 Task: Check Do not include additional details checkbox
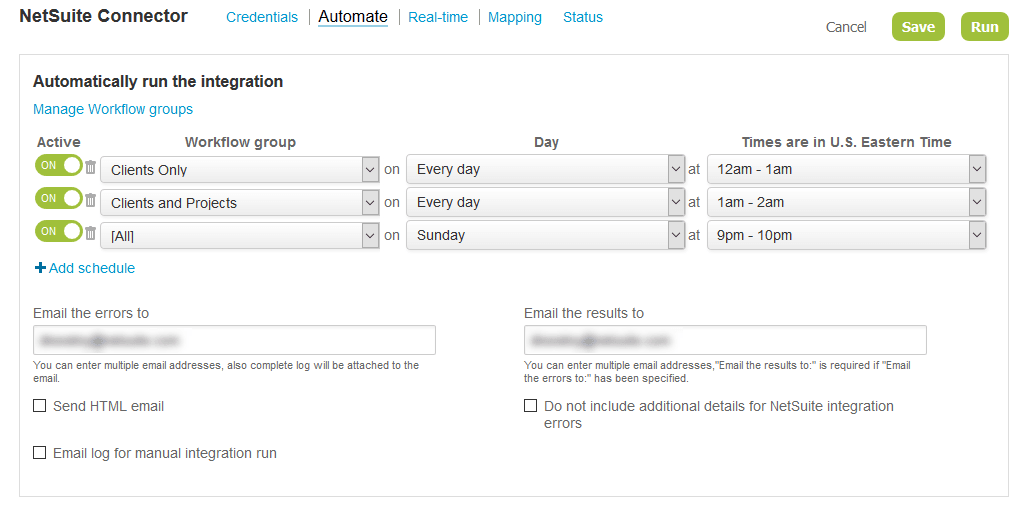tap(530, 406)
